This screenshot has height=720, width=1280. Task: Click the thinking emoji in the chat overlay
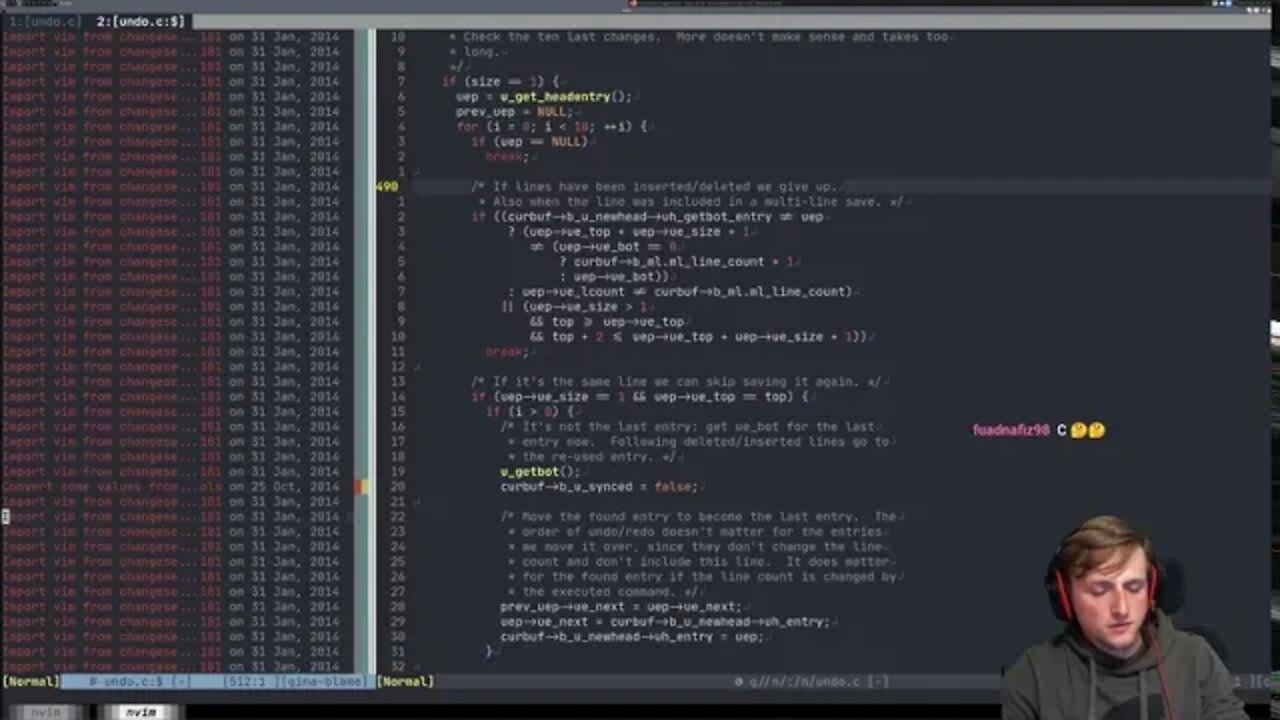point(1087,430)
